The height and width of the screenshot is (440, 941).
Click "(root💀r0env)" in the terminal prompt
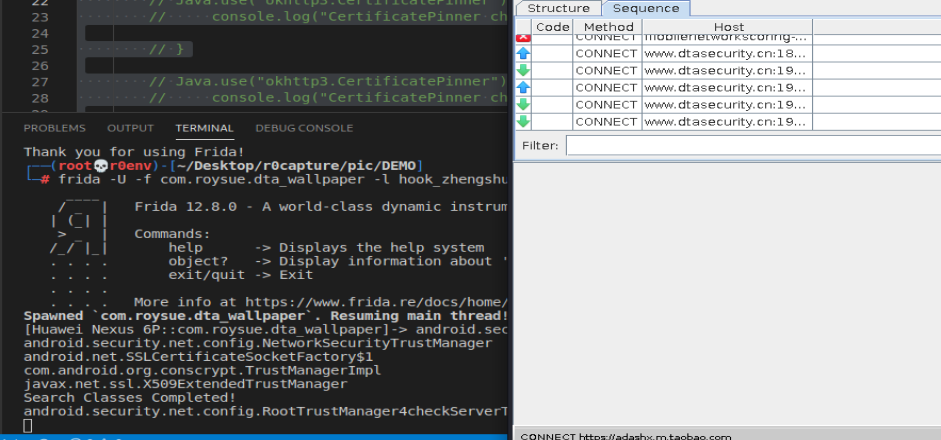coord(106,166)
